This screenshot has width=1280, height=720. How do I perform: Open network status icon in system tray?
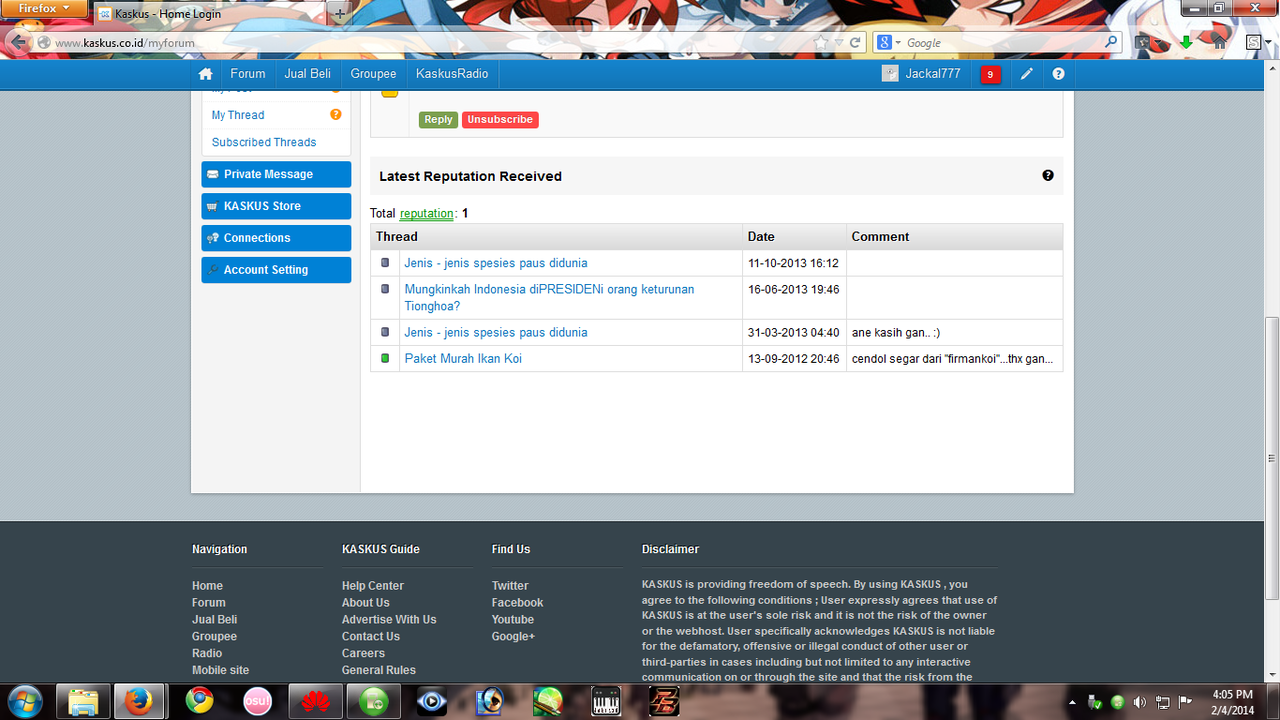pyautogui.click(x=1163, y=702)
